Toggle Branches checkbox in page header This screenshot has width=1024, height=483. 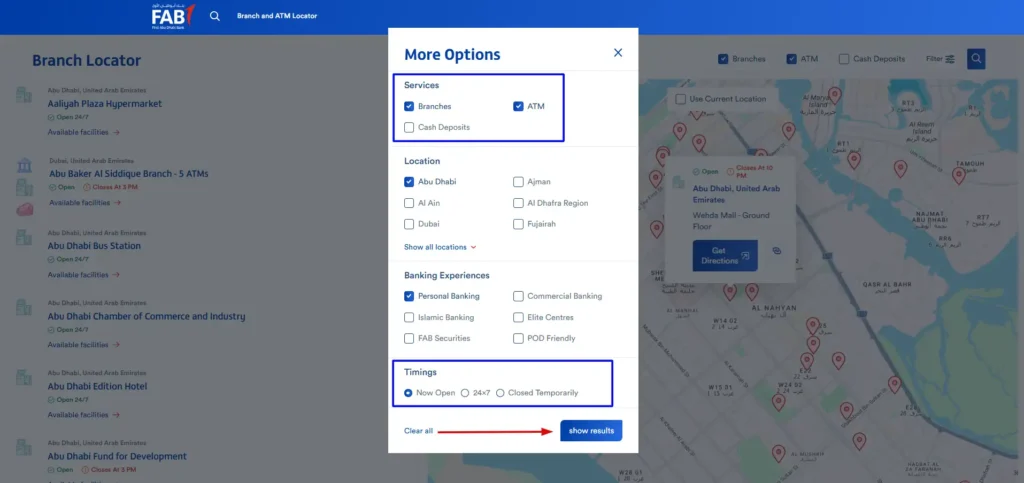coord(723,59)
